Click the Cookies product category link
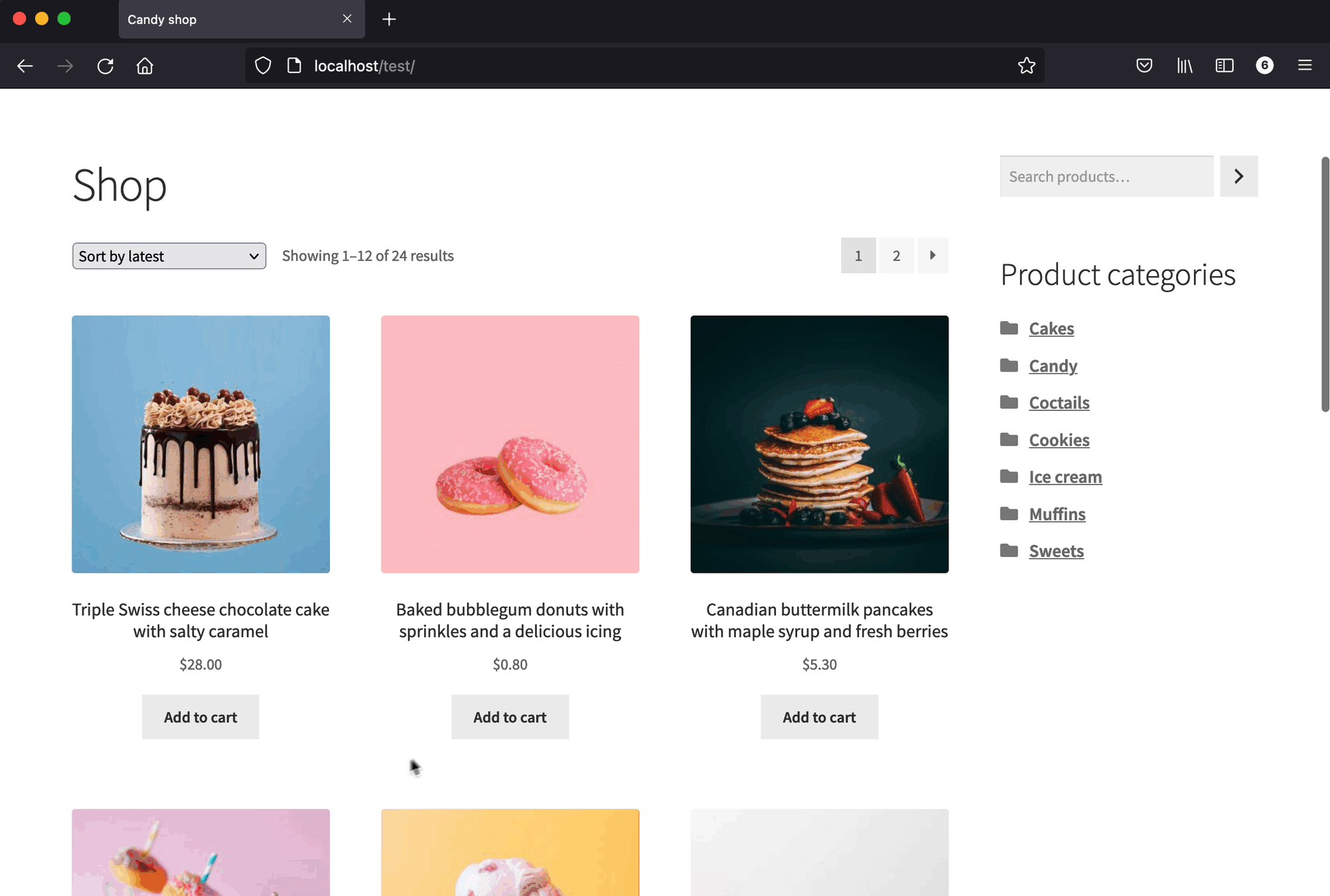 [1059, 439]
